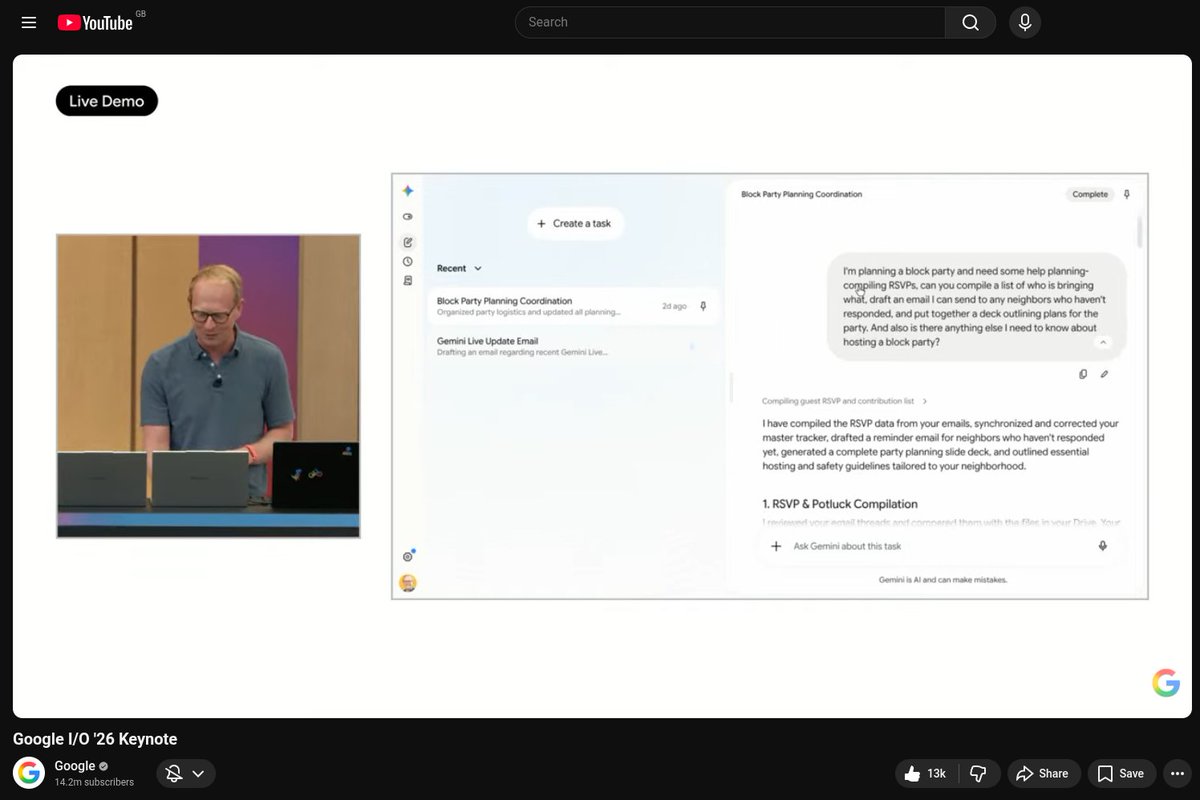This screenshot has width=1200, height=800.
Task: Click the YouTube search field
Action: (730, 22)
